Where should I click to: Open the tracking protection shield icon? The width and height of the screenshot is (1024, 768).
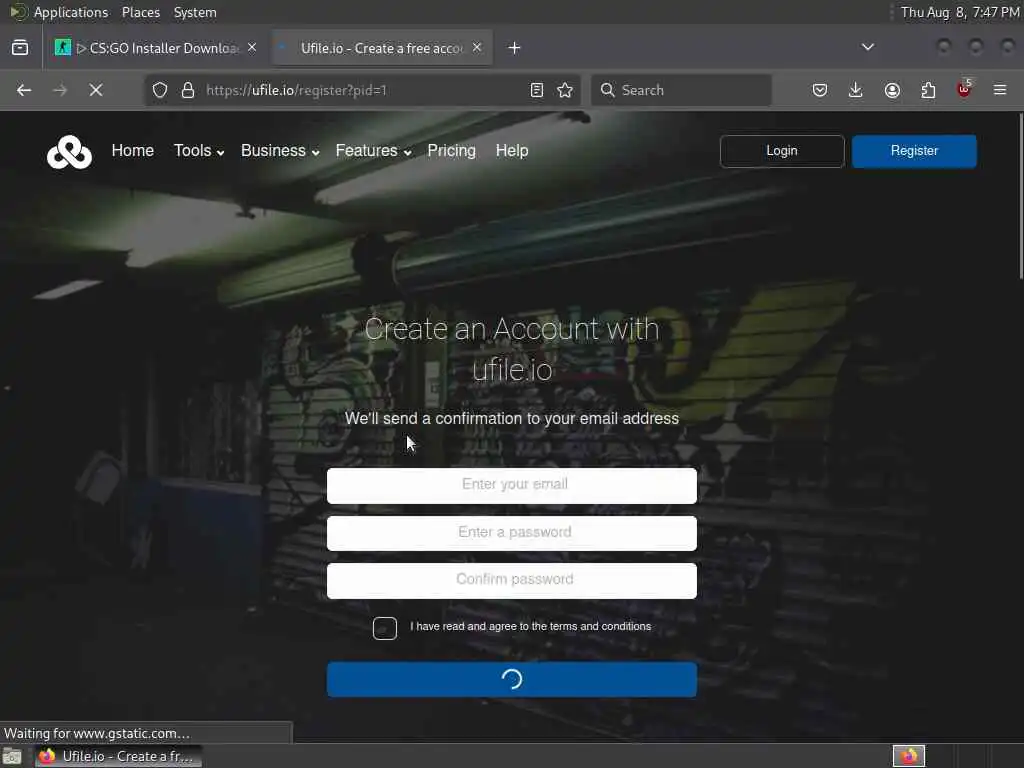[160, 90]
